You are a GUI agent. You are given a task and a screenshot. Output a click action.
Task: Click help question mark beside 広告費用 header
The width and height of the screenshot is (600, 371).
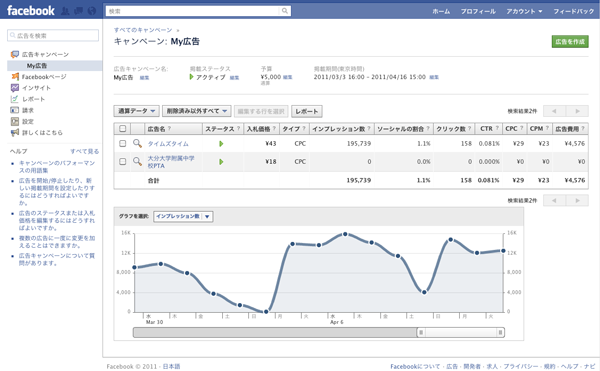click(x=583, y=129)
